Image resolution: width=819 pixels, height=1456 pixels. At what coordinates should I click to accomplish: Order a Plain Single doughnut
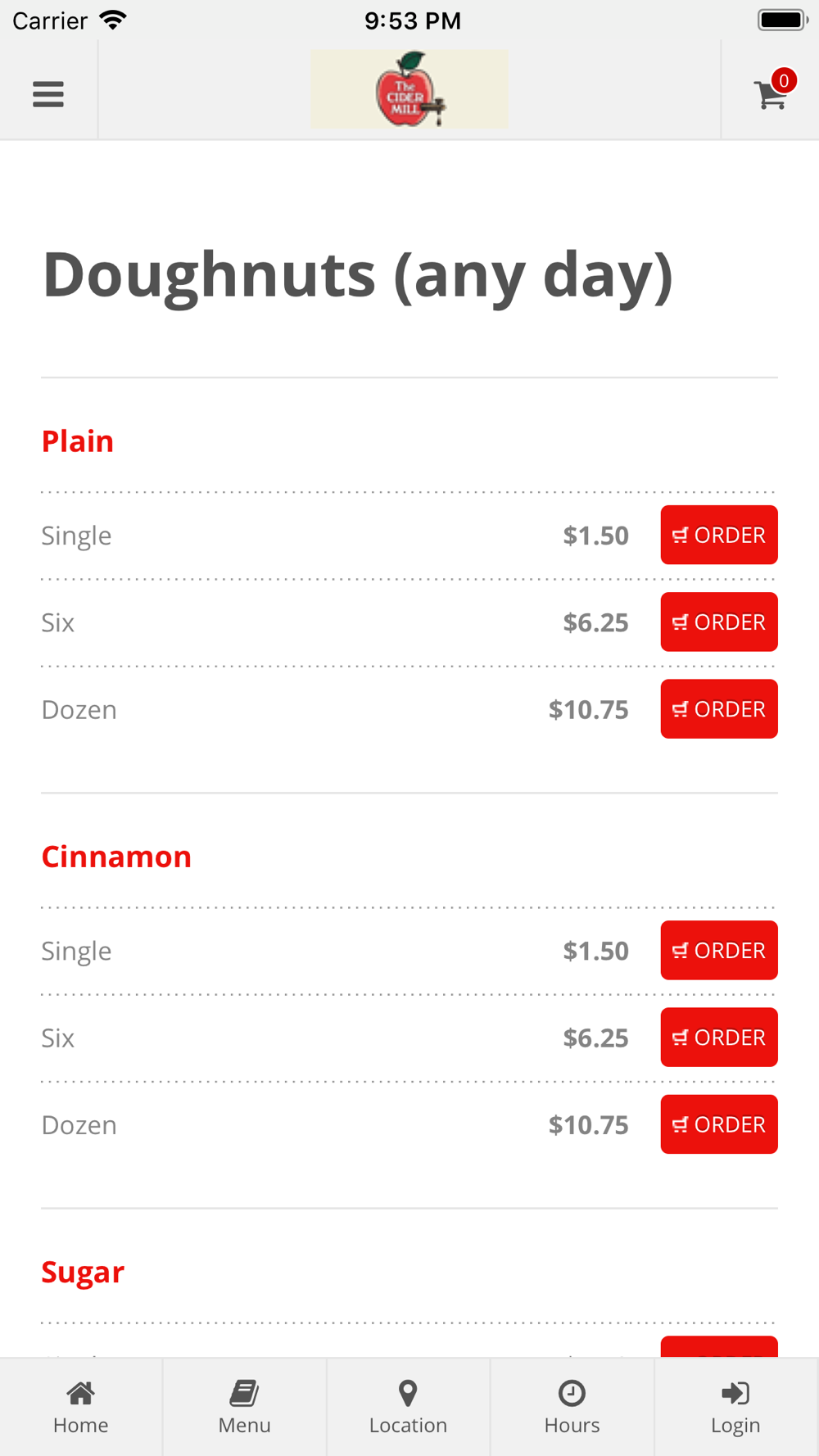(x=719, y=535)
